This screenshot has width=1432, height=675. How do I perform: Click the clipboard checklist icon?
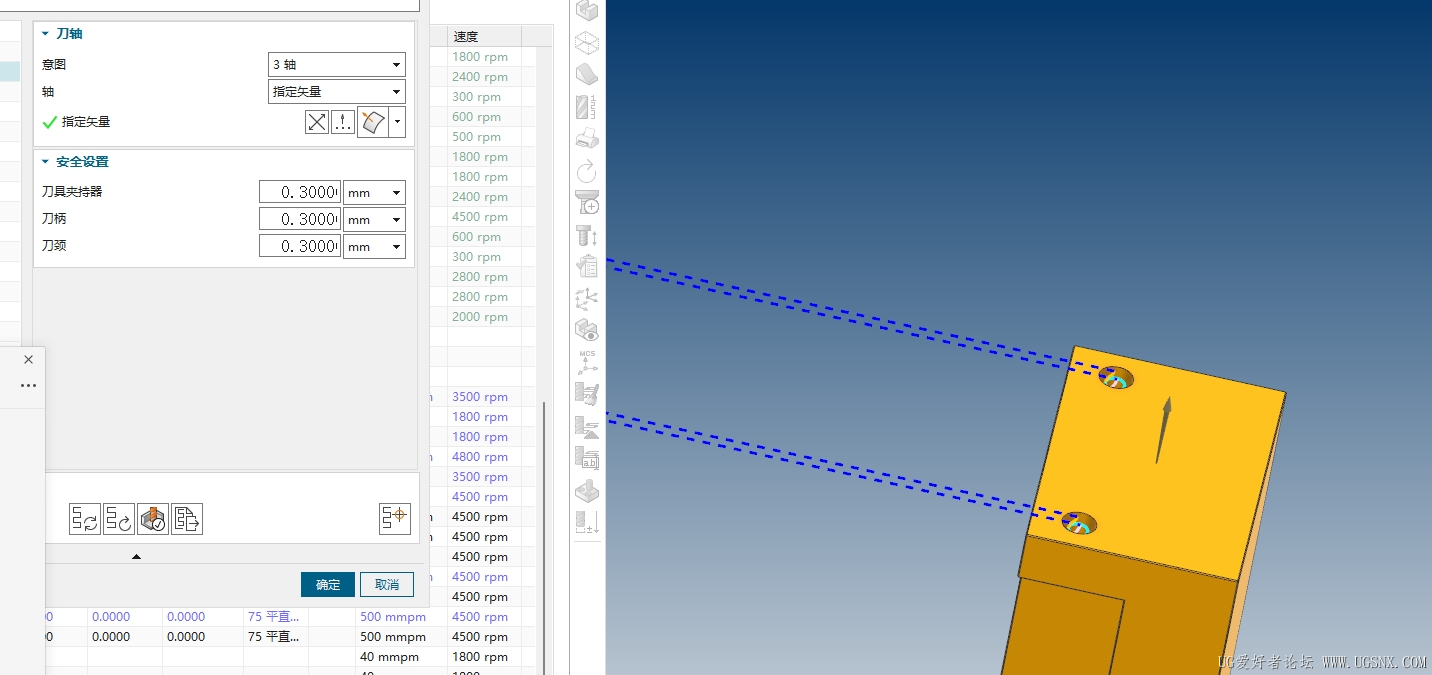click(x=587, y=266)
